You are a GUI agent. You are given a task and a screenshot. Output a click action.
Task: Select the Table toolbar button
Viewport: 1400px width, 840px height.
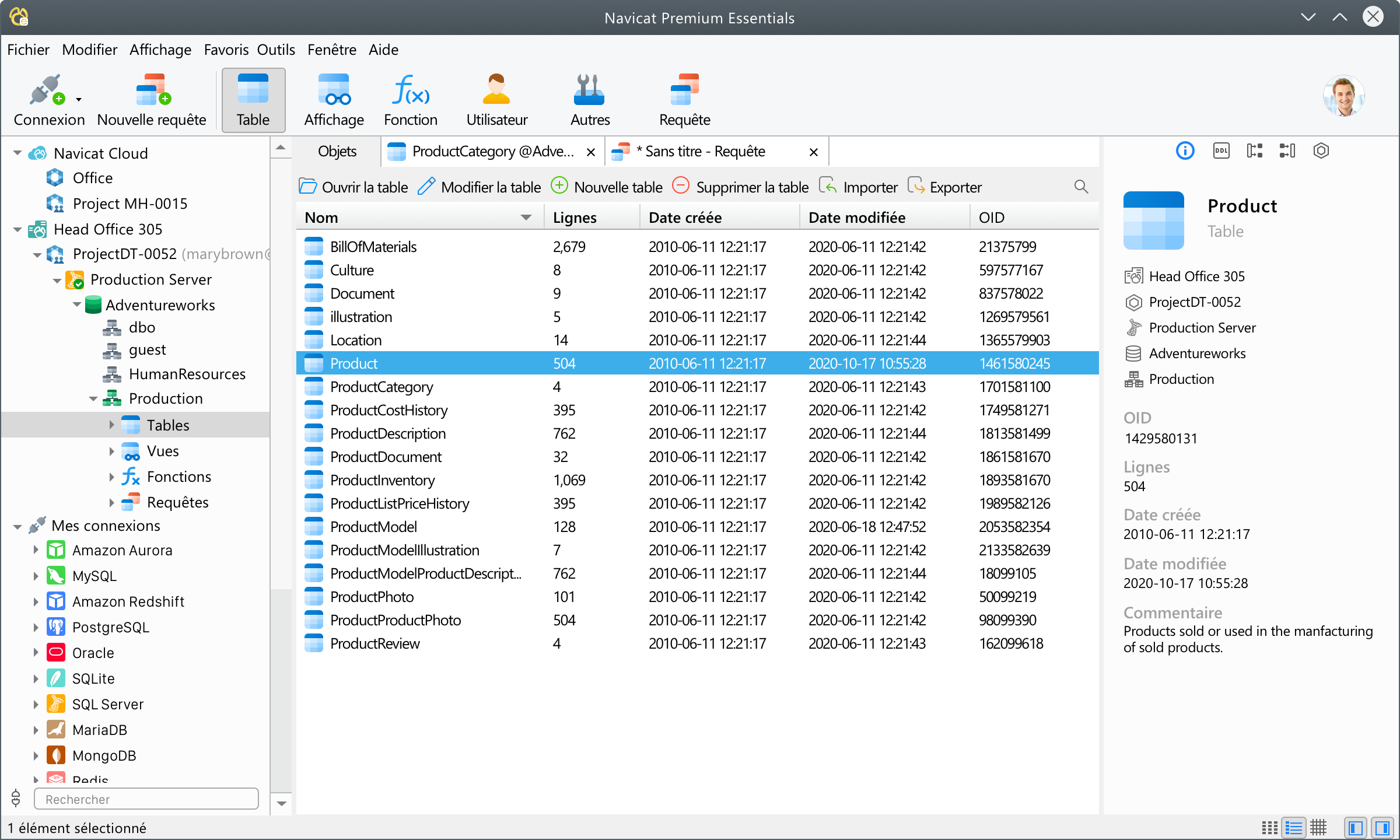click(253, 100)
